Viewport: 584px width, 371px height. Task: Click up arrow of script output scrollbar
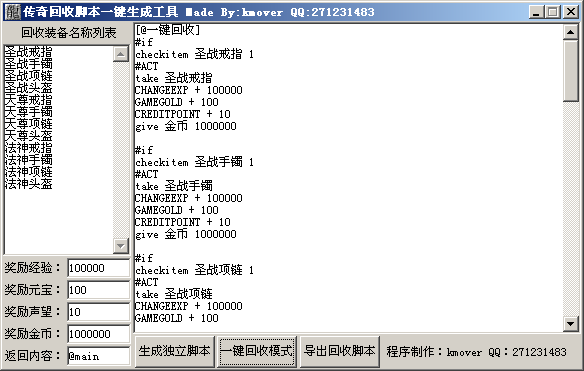(x=571, y=32)
